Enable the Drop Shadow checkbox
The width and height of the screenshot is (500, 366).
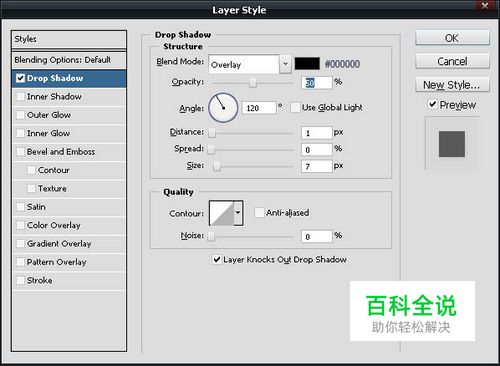click(x=21, y=78)
